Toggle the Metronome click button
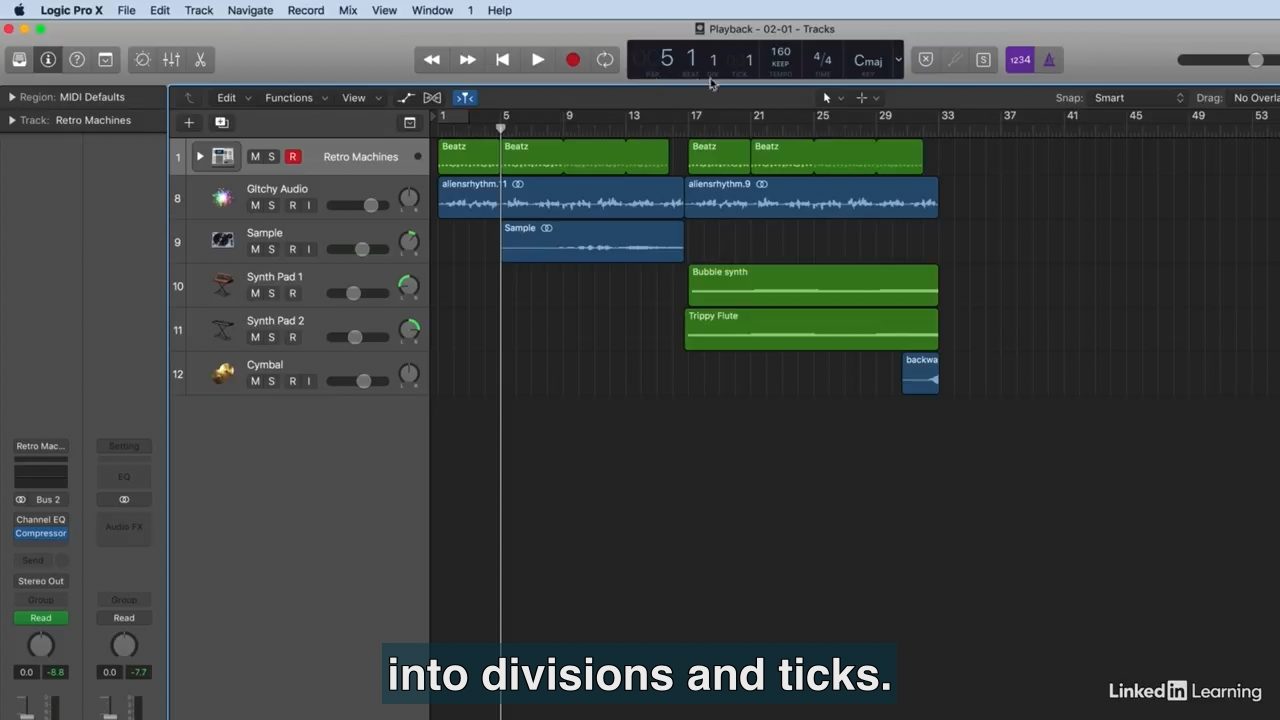The height and width of the screenshot is (720, 1280). [1049, 60]
